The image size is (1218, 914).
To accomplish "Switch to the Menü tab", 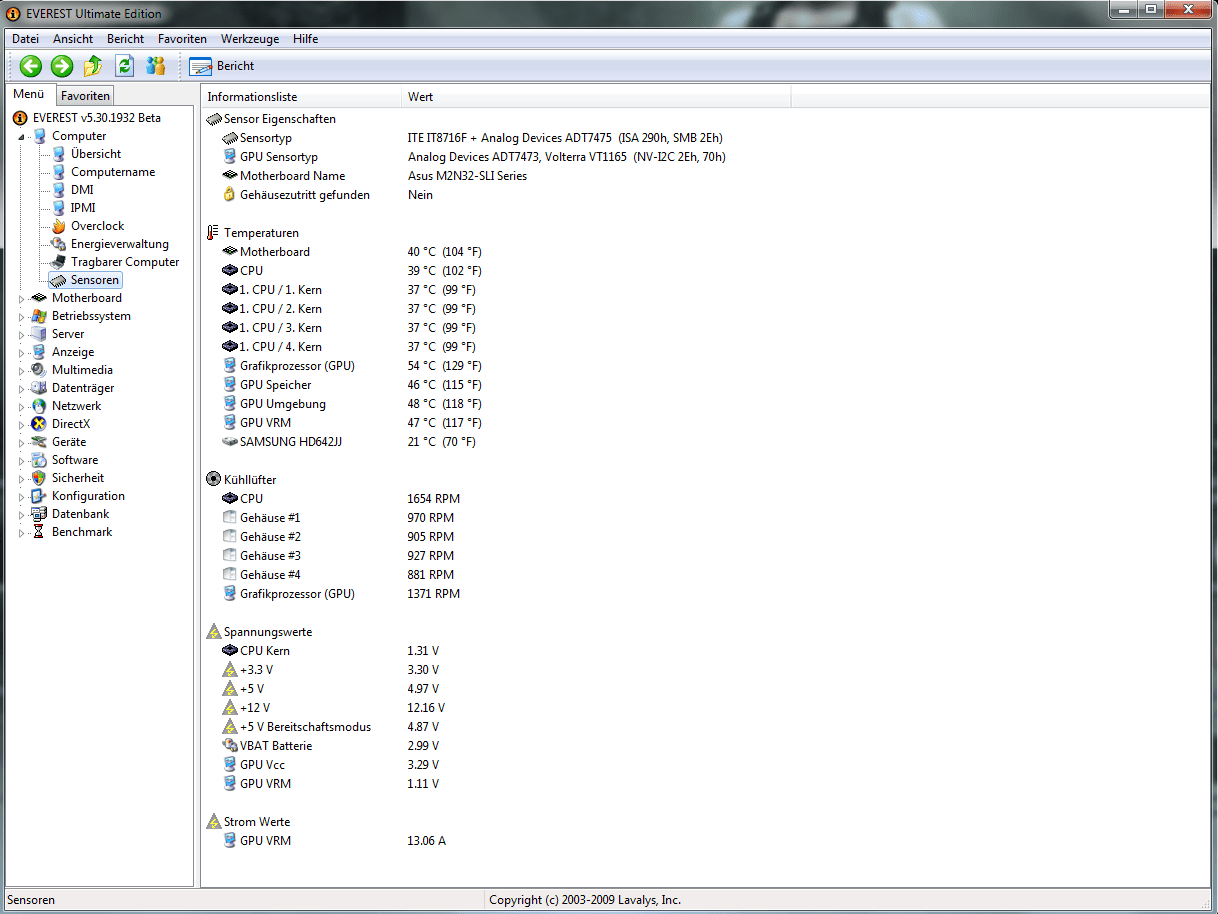I will (x=29, y=95).
